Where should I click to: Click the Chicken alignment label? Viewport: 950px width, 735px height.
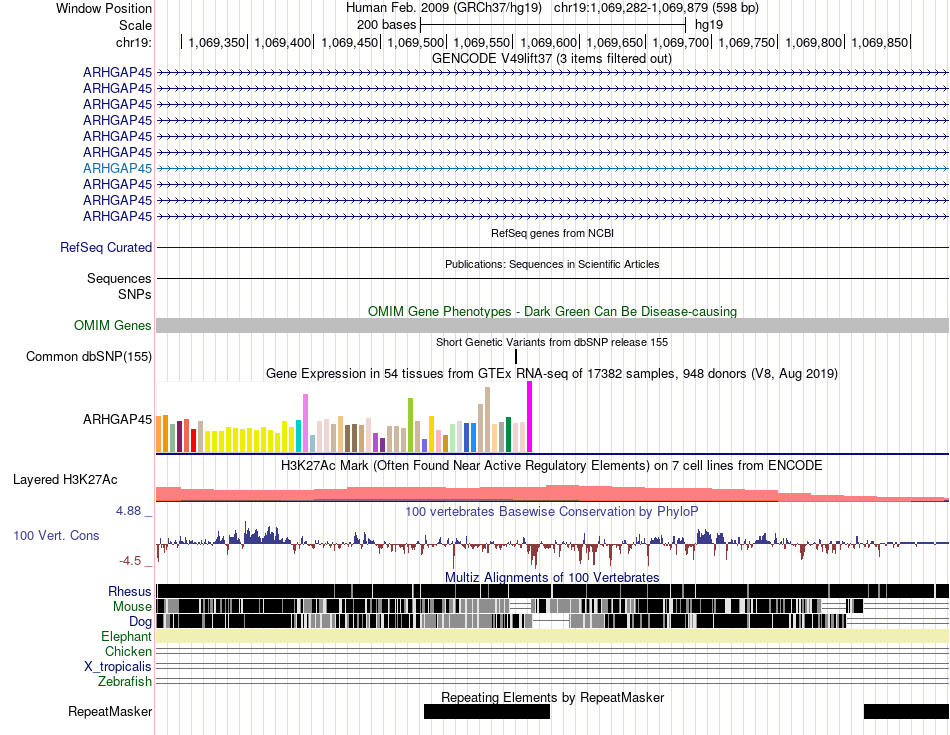click(x=128, y=651)
